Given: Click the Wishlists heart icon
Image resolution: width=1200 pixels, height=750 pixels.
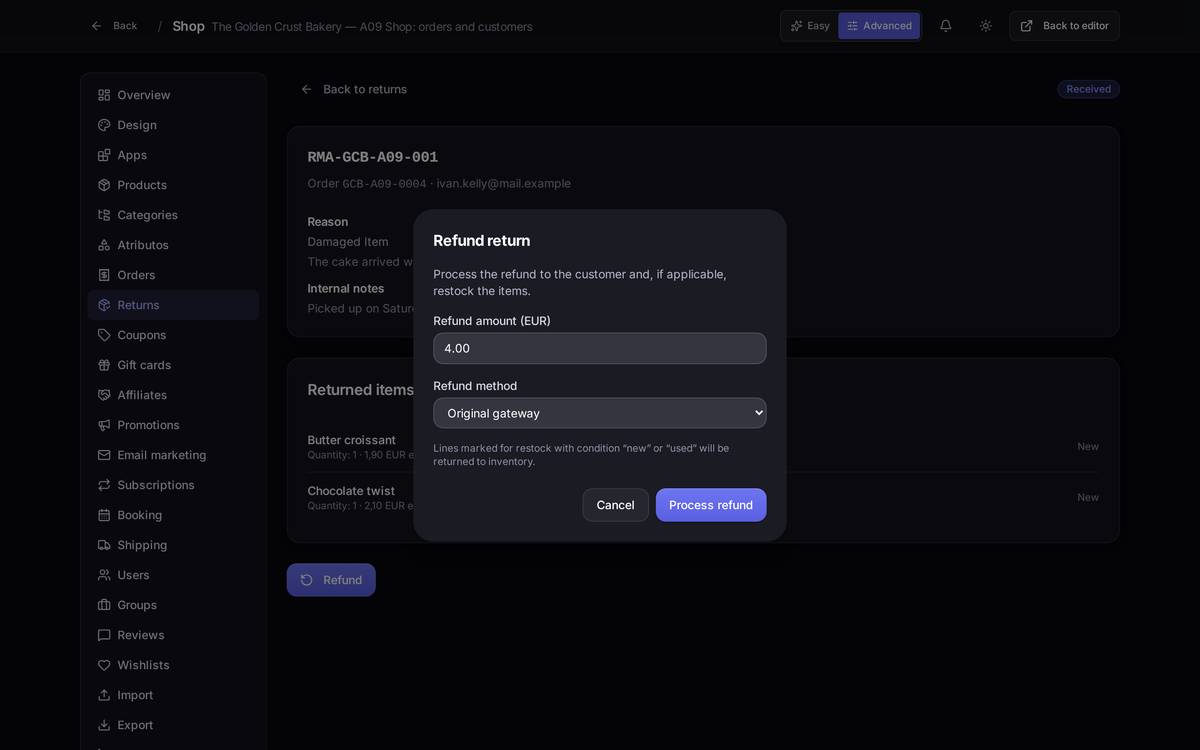Looking at the screenshot, I should point(104,665).
